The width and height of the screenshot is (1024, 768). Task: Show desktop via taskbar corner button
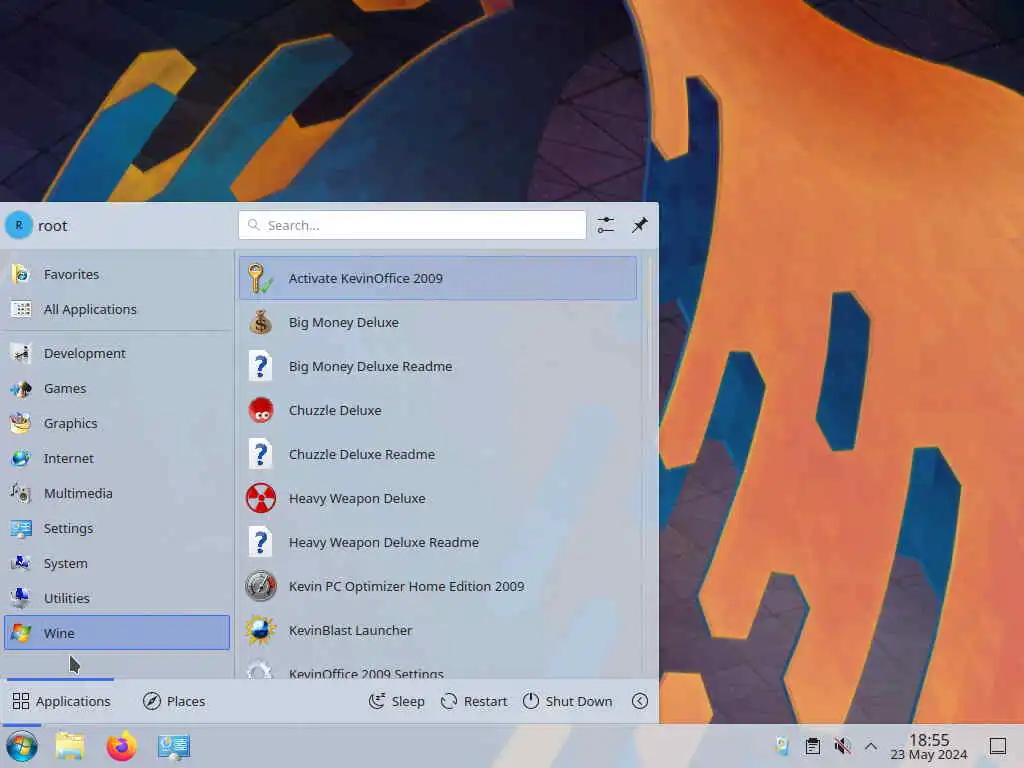[x=997, y=746]
